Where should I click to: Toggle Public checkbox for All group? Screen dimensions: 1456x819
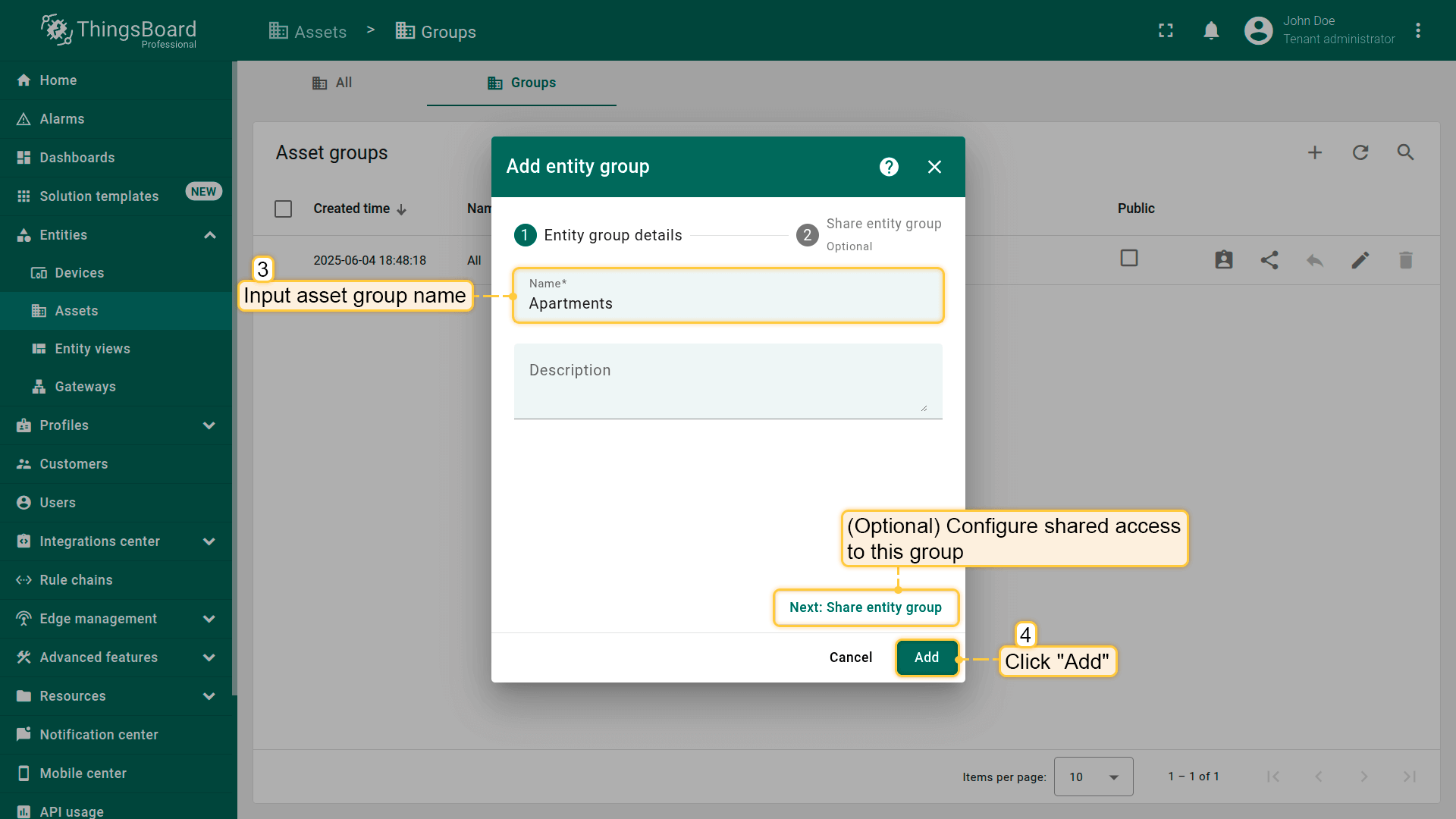coord(1128,259)
